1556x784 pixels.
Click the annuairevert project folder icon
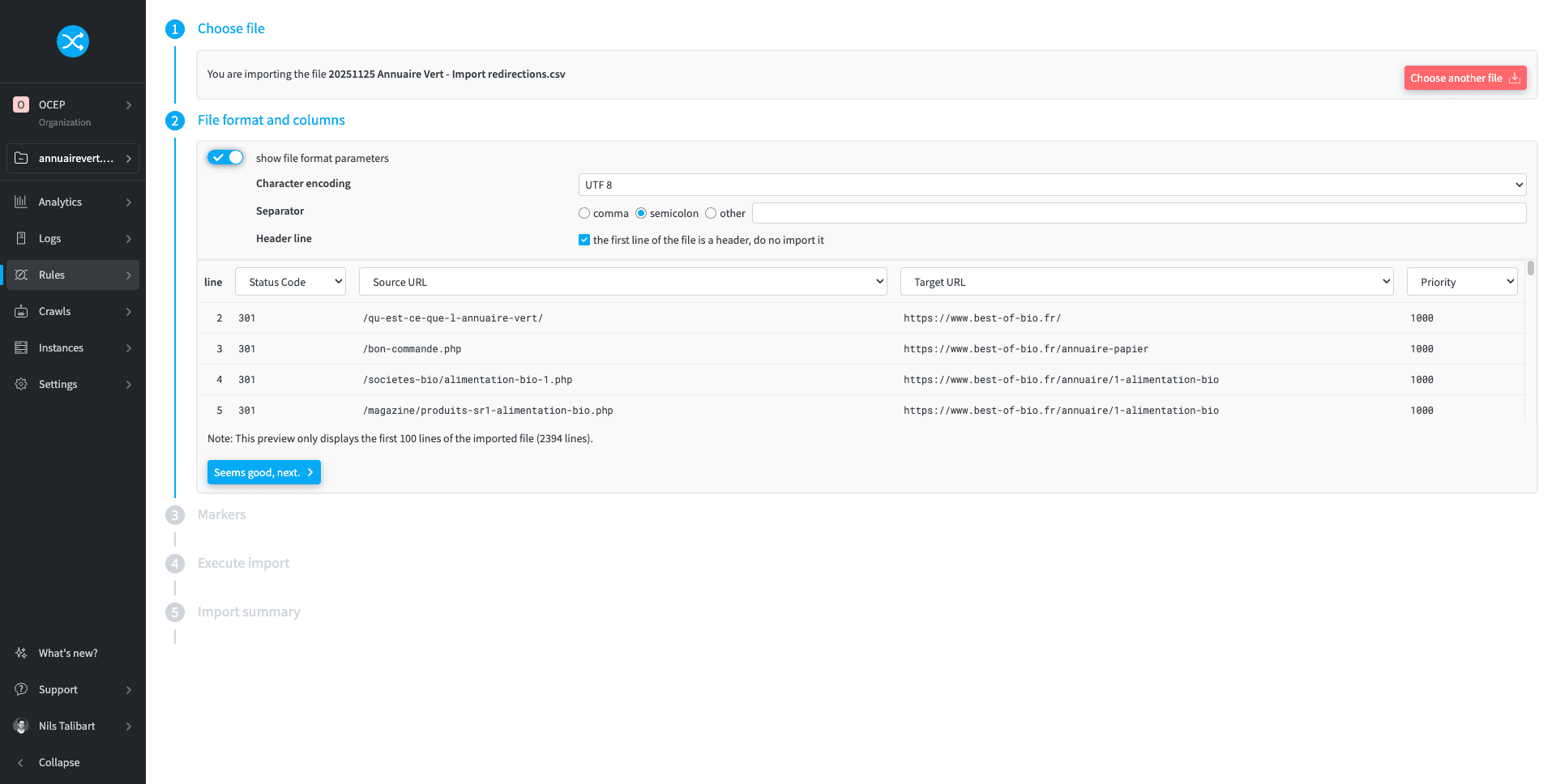21,158
